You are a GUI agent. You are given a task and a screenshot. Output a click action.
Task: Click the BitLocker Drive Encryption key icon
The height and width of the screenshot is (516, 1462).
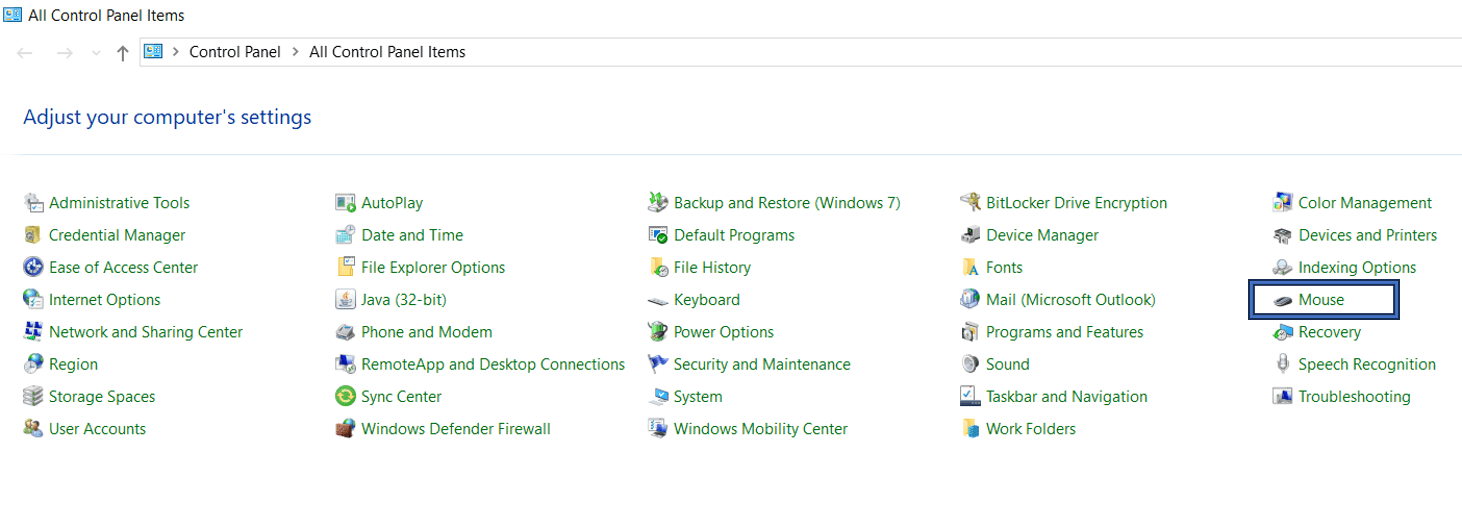970,203
